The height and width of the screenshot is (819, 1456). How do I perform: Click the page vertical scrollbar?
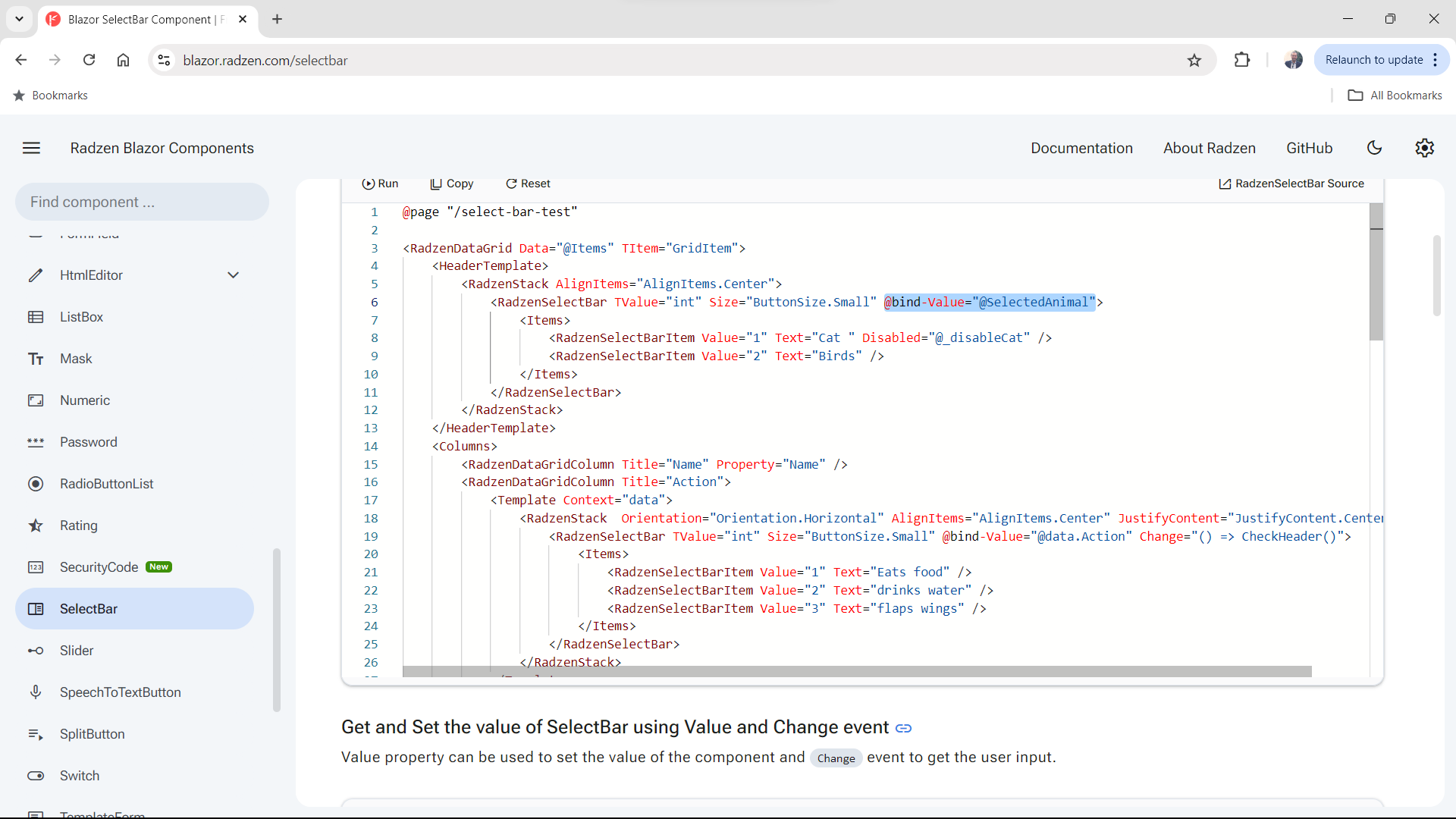(1437, 275)
